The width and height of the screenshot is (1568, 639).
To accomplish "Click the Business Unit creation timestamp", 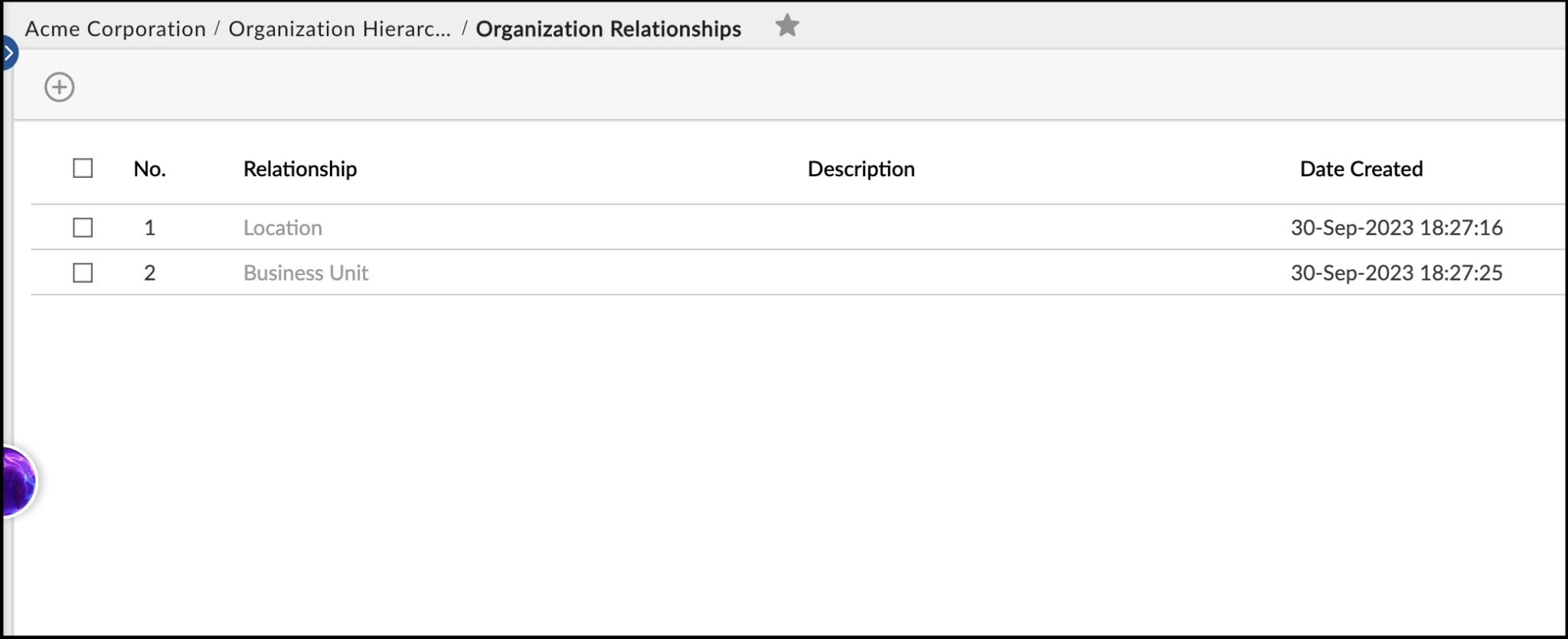I will coord(1396,273).
